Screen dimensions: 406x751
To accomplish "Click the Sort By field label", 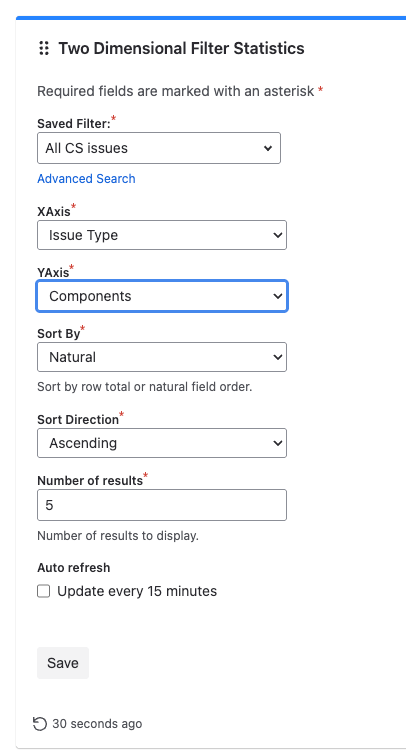I will coord(58,333).
